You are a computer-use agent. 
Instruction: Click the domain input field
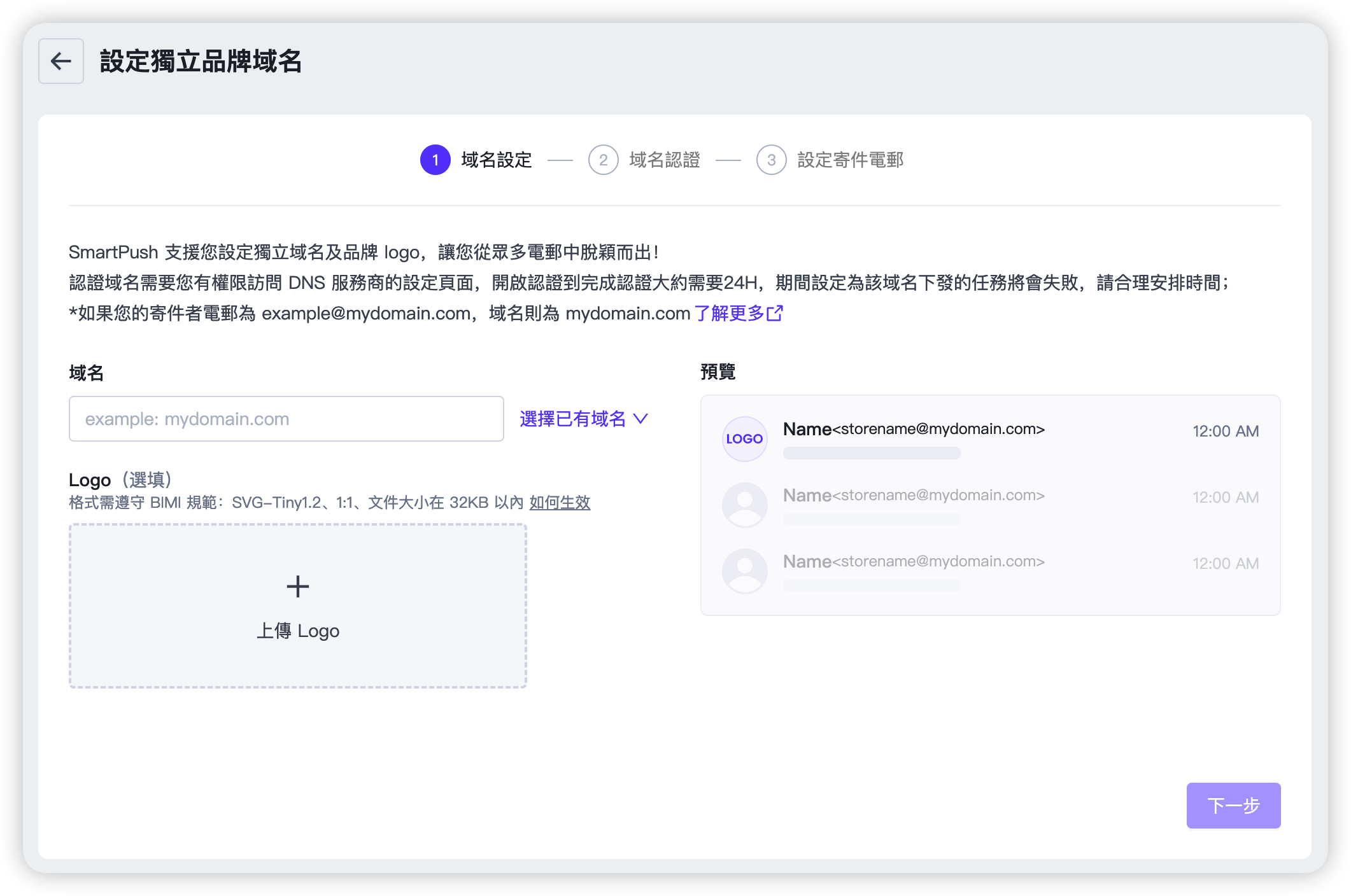[x=285, y=419]
